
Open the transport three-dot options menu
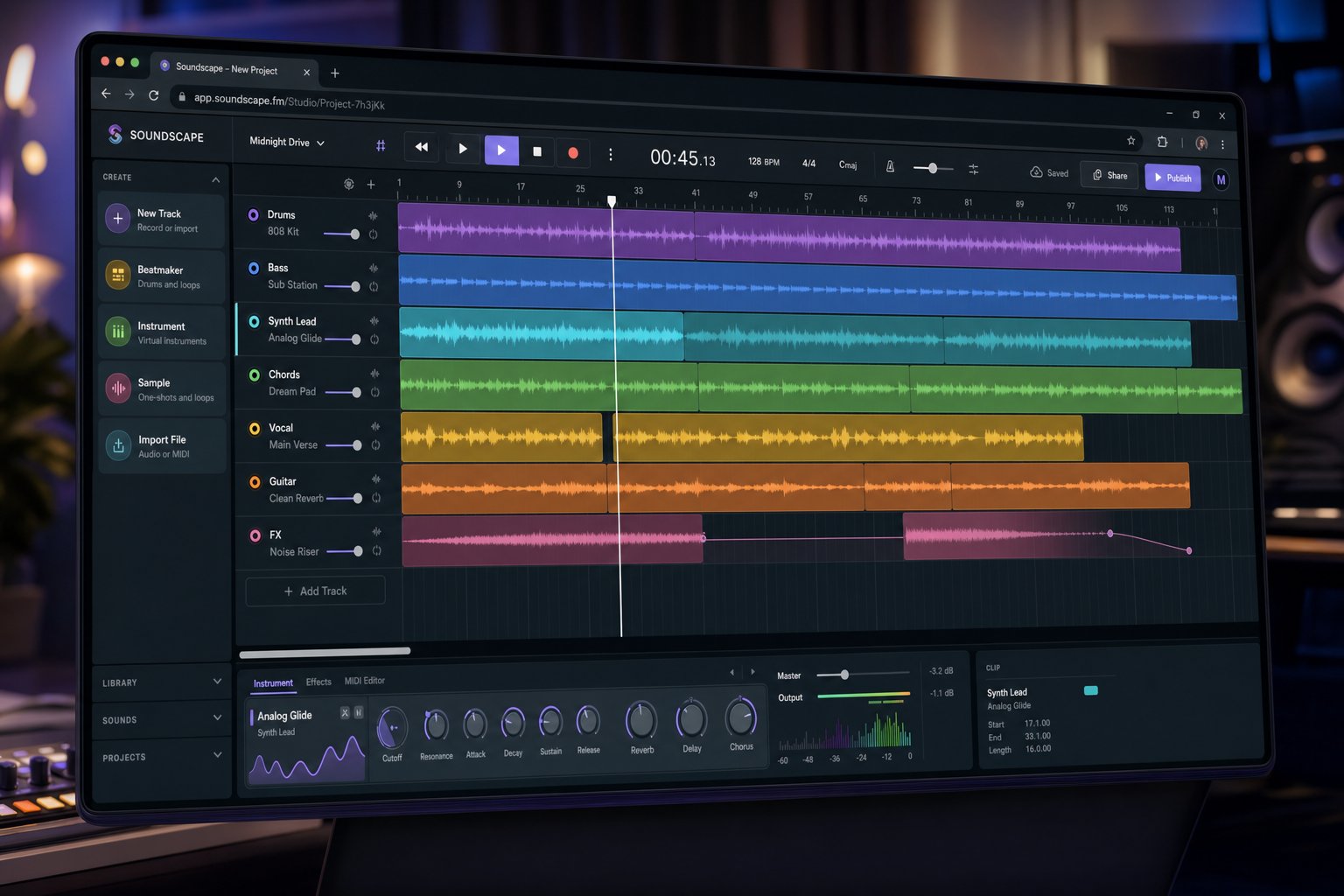611,155
